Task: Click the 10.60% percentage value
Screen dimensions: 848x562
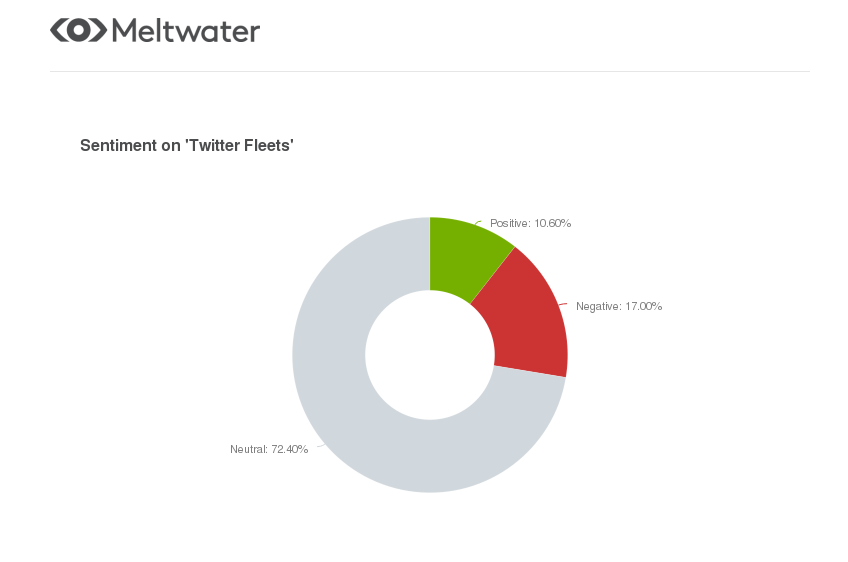Action: (553, 223)
